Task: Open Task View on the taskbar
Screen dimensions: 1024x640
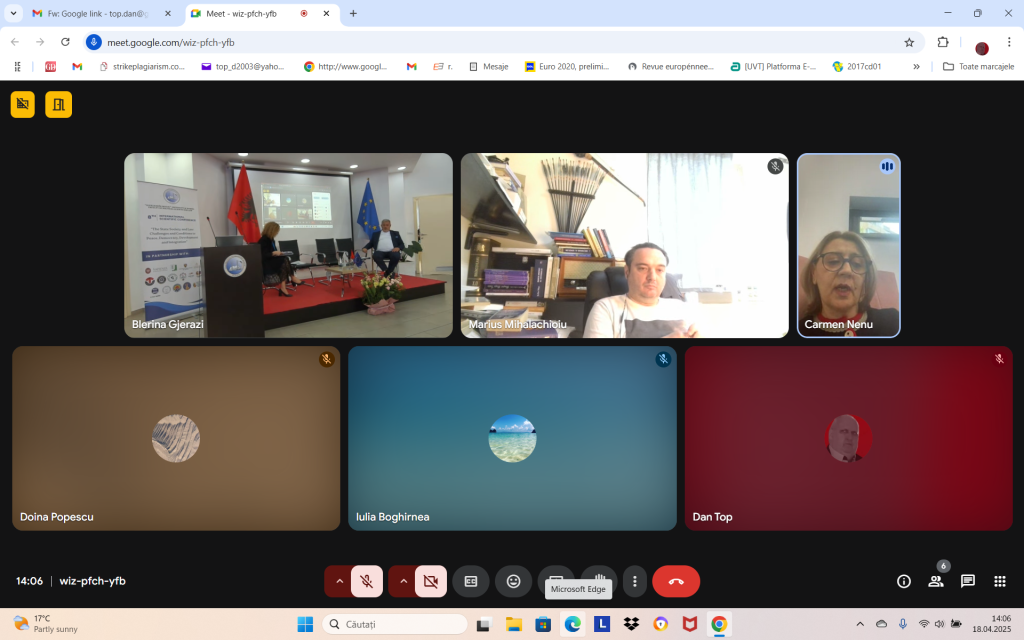Action: pyautogui.click(x=483, y=624)
